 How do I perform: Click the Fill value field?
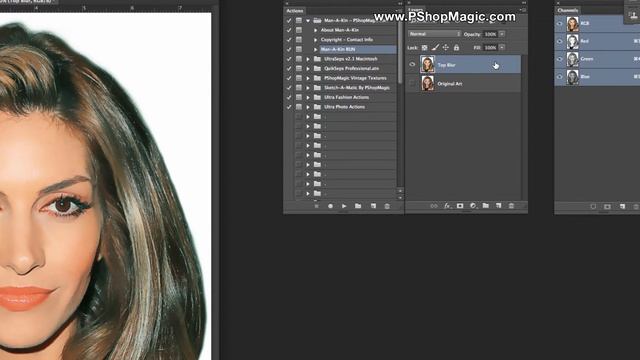coord(490,48)
